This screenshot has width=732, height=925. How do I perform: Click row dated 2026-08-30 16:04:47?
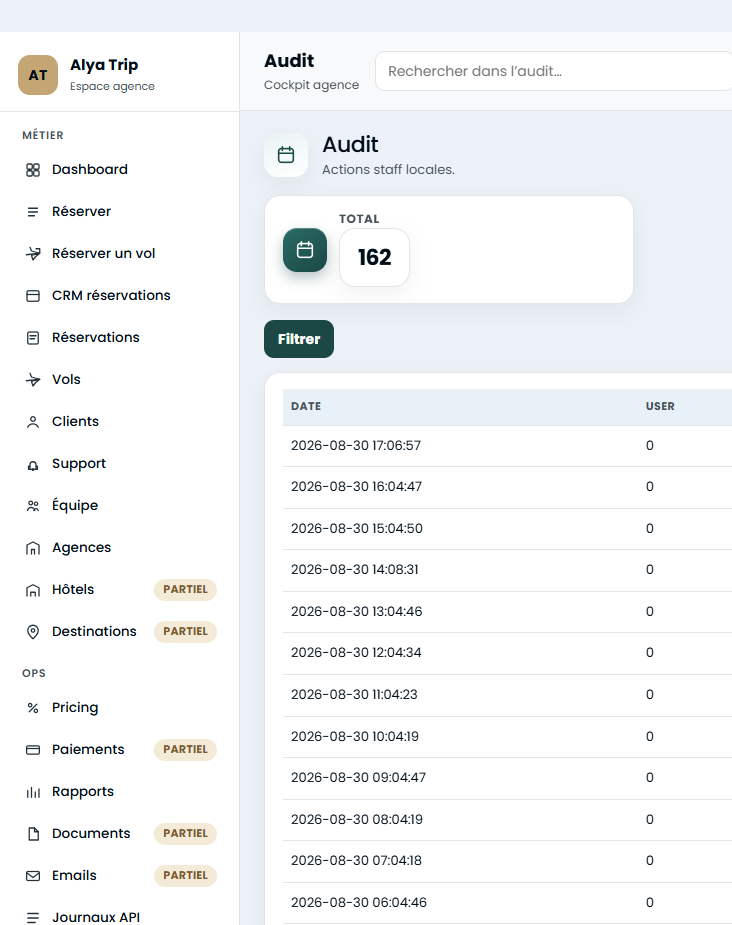[x=507, y=487]
